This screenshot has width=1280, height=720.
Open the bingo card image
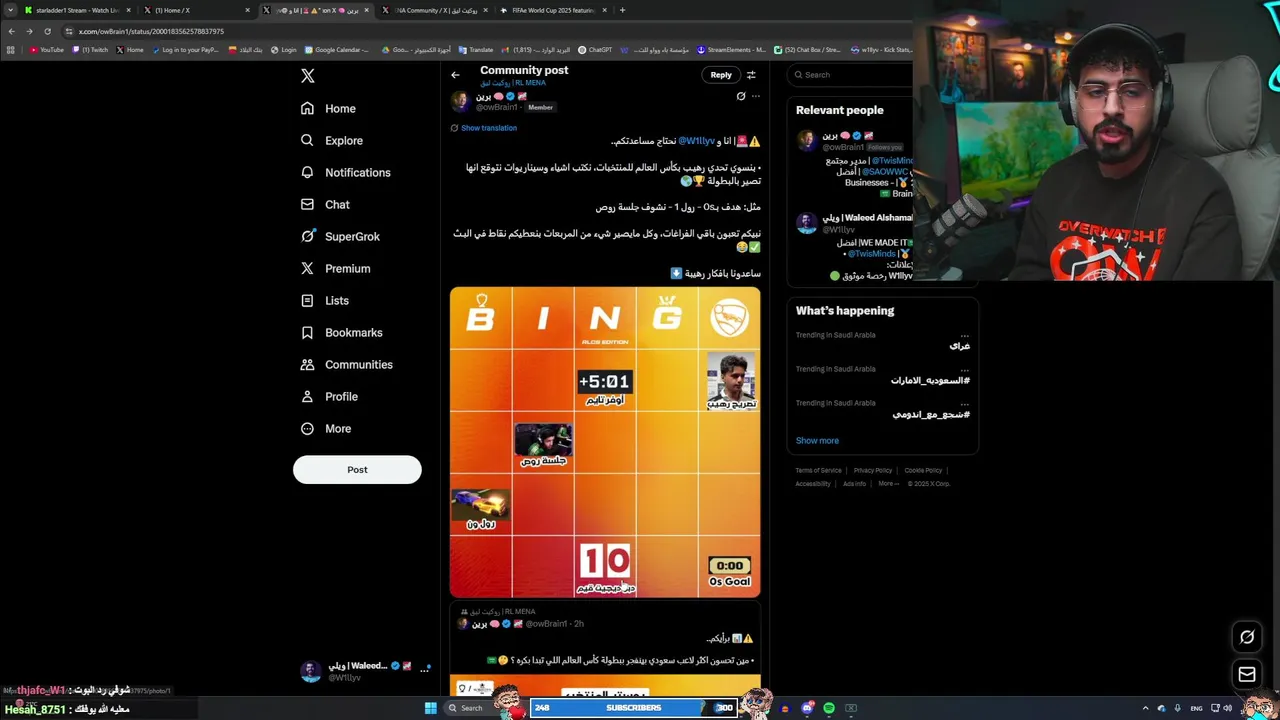(x=605, y=442)
